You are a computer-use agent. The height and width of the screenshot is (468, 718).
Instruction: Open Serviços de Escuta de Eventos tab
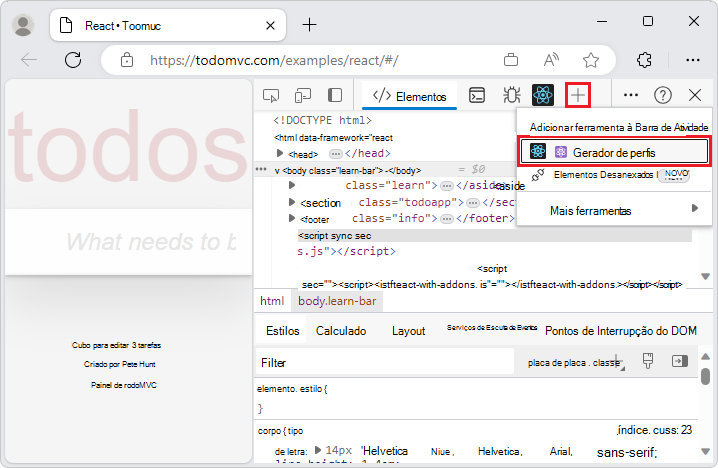pyautogui.click(x=492, y=328)
